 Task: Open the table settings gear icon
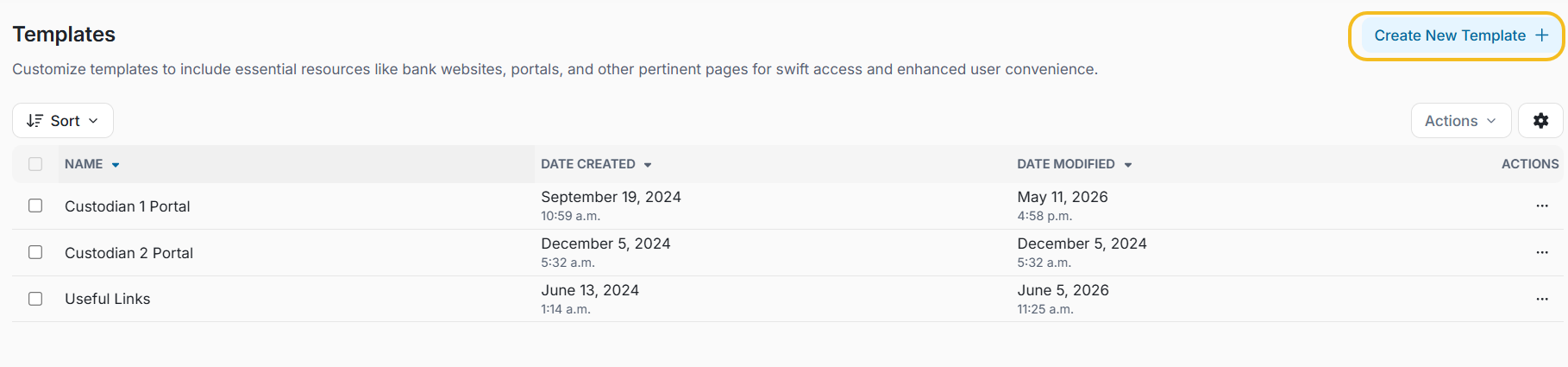1540,121
